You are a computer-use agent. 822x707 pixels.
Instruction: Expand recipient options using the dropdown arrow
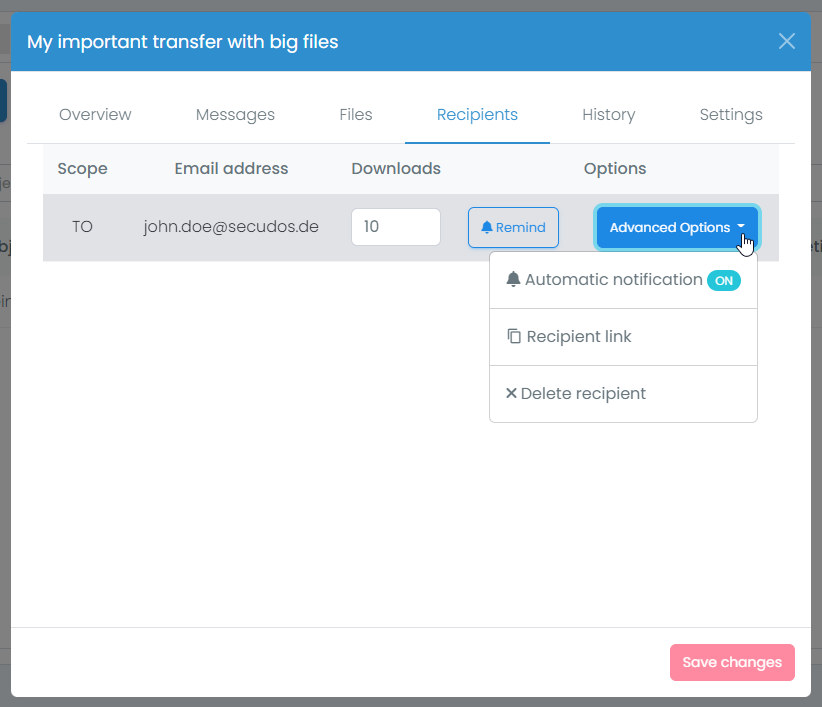tap(742, 227)
